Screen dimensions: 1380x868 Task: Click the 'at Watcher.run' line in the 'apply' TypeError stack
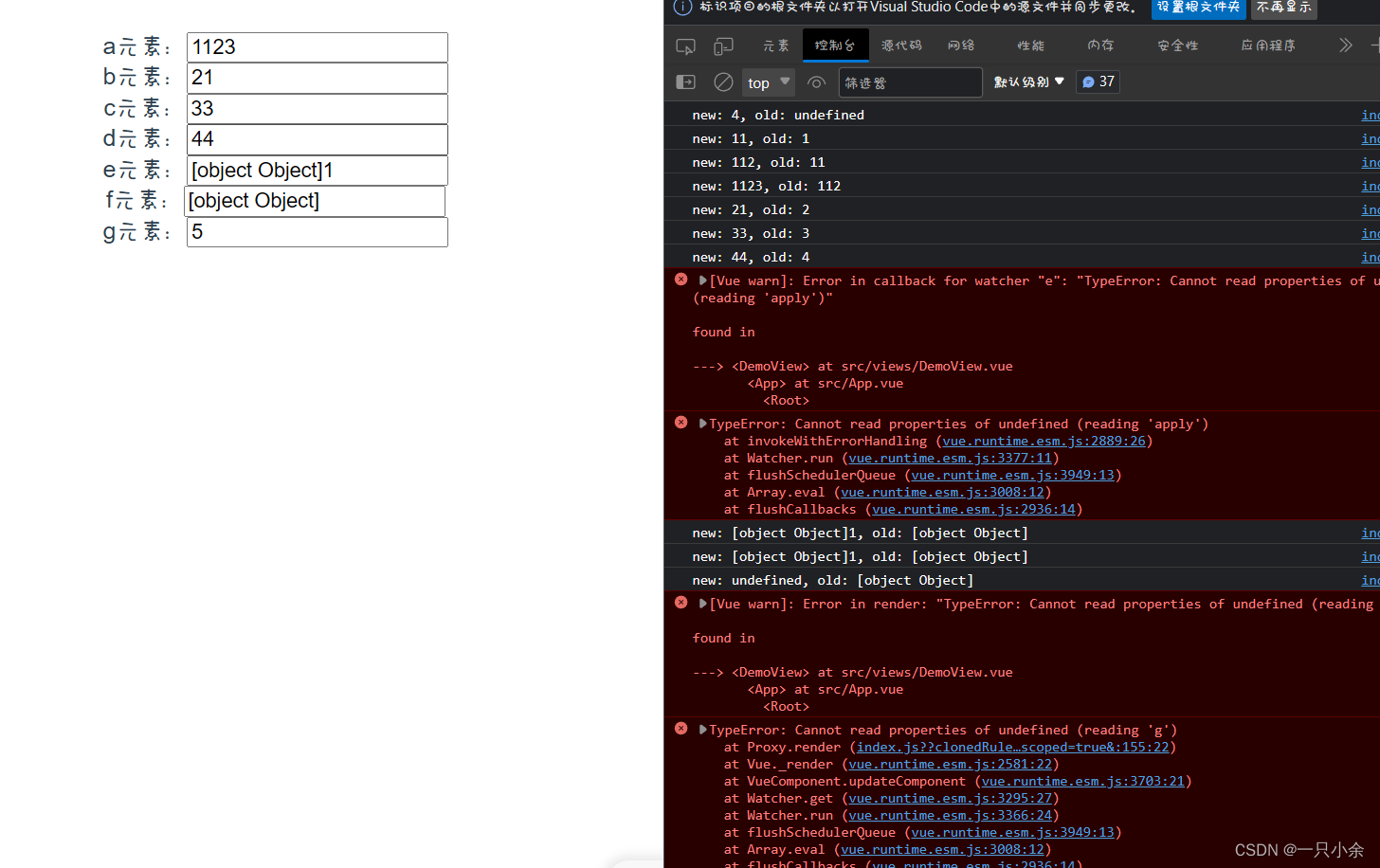891,458
